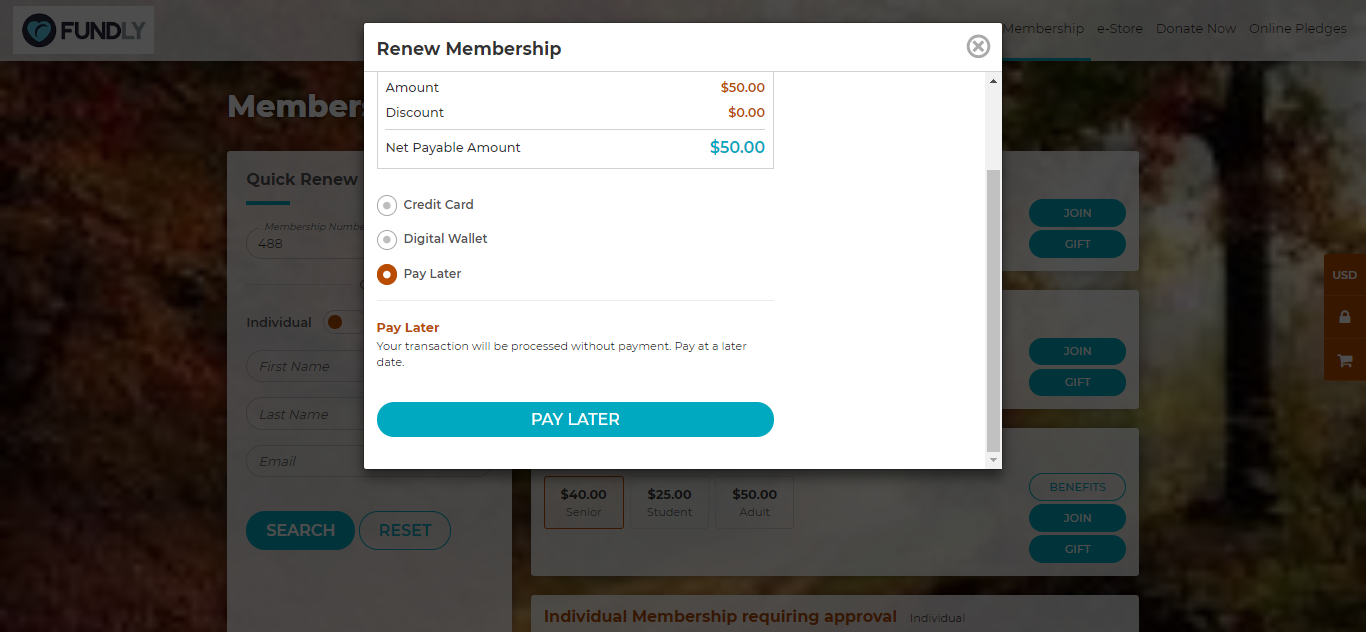Image resolution: width=1366 pixels, height=632 pixels.
Task: Open the USD currency selector
Action: [1345, 275]
